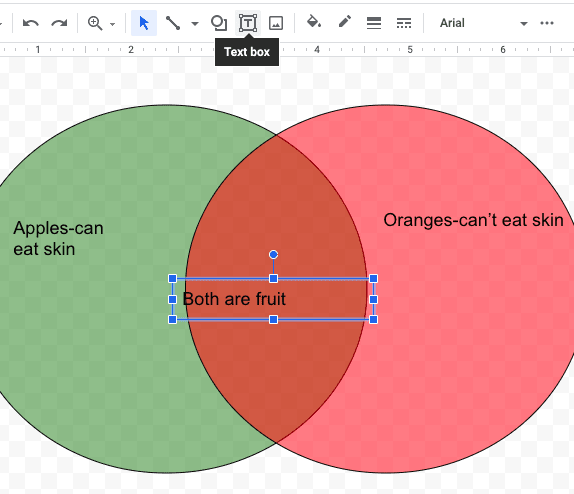
Task: Open the Zoom dropdown arrow
Action: (x=112, y=25)
